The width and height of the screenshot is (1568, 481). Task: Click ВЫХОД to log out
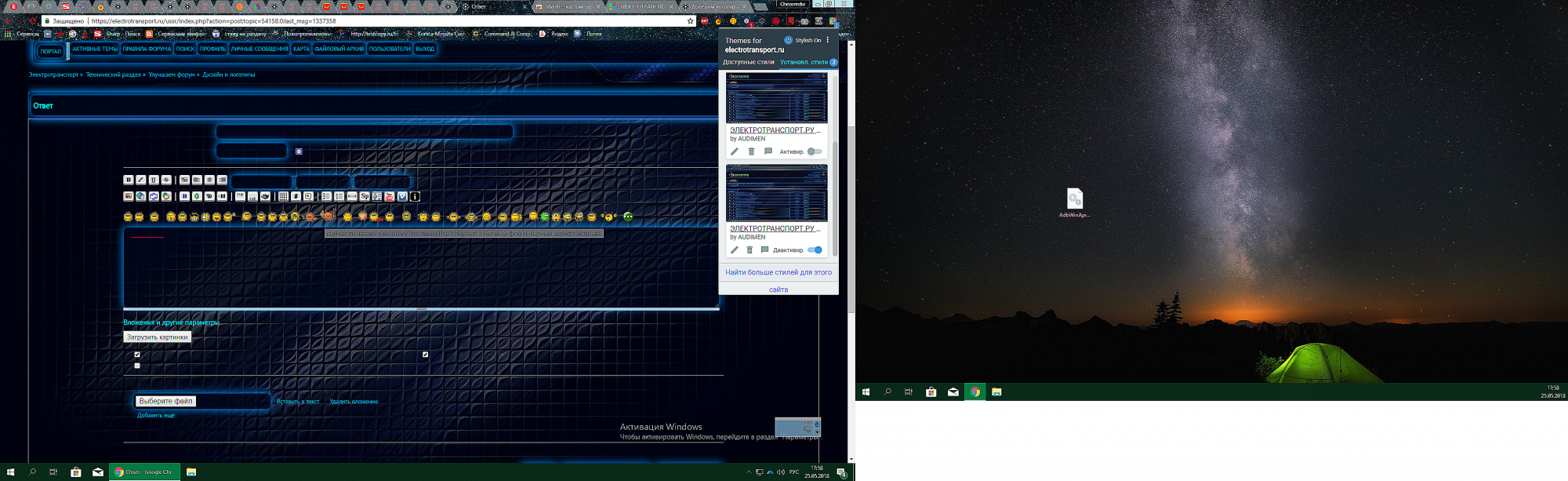pos(425,49)
